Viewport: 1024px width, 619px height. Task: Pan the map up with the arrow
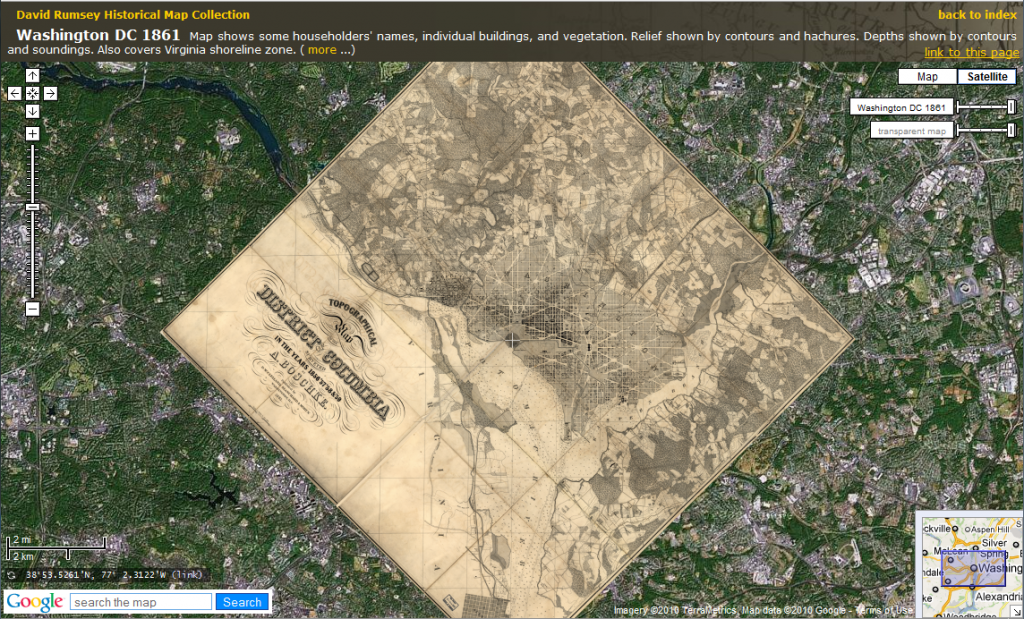coord(33,76)
